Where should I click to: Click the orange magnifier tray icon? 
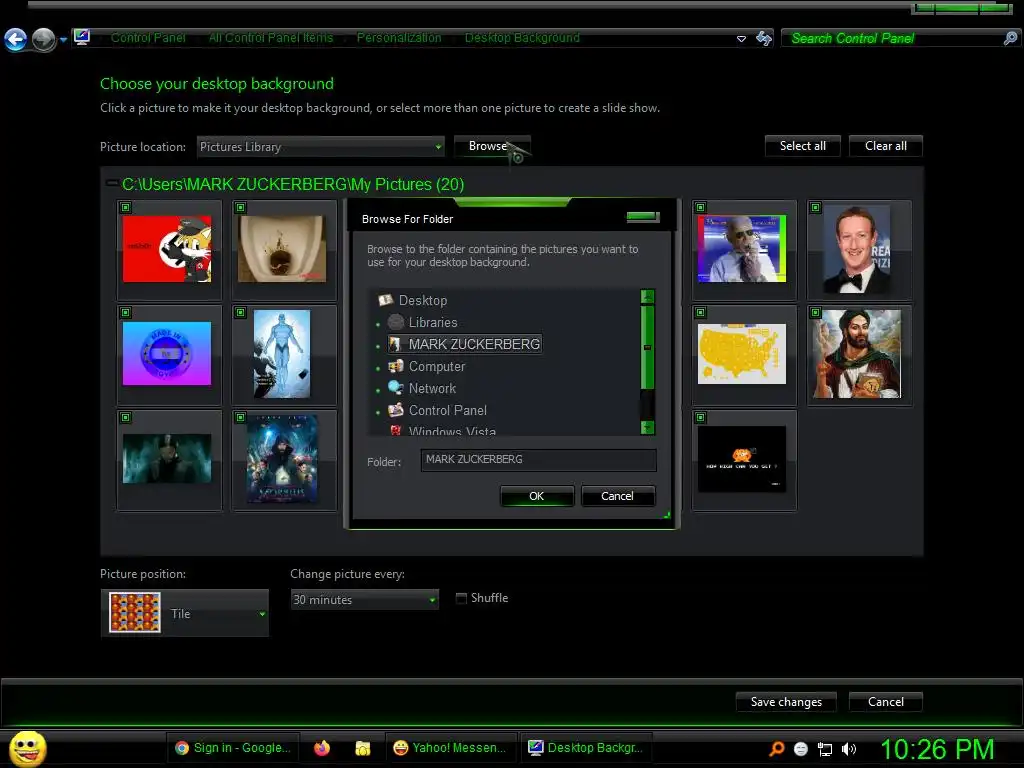776,748
